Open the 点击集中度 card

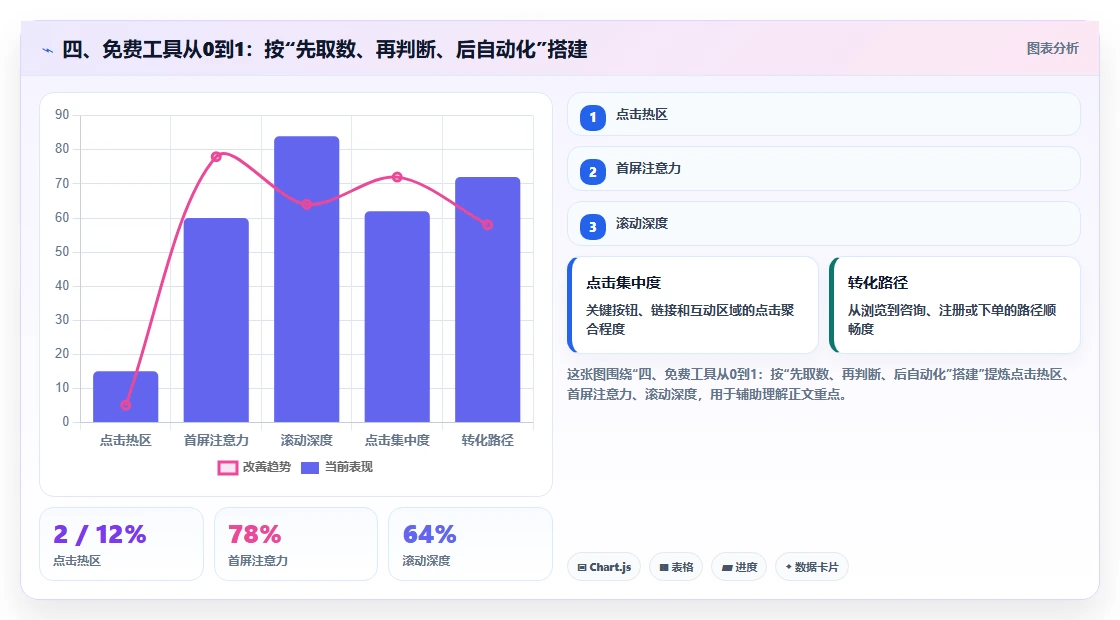(x=693, y=305)
